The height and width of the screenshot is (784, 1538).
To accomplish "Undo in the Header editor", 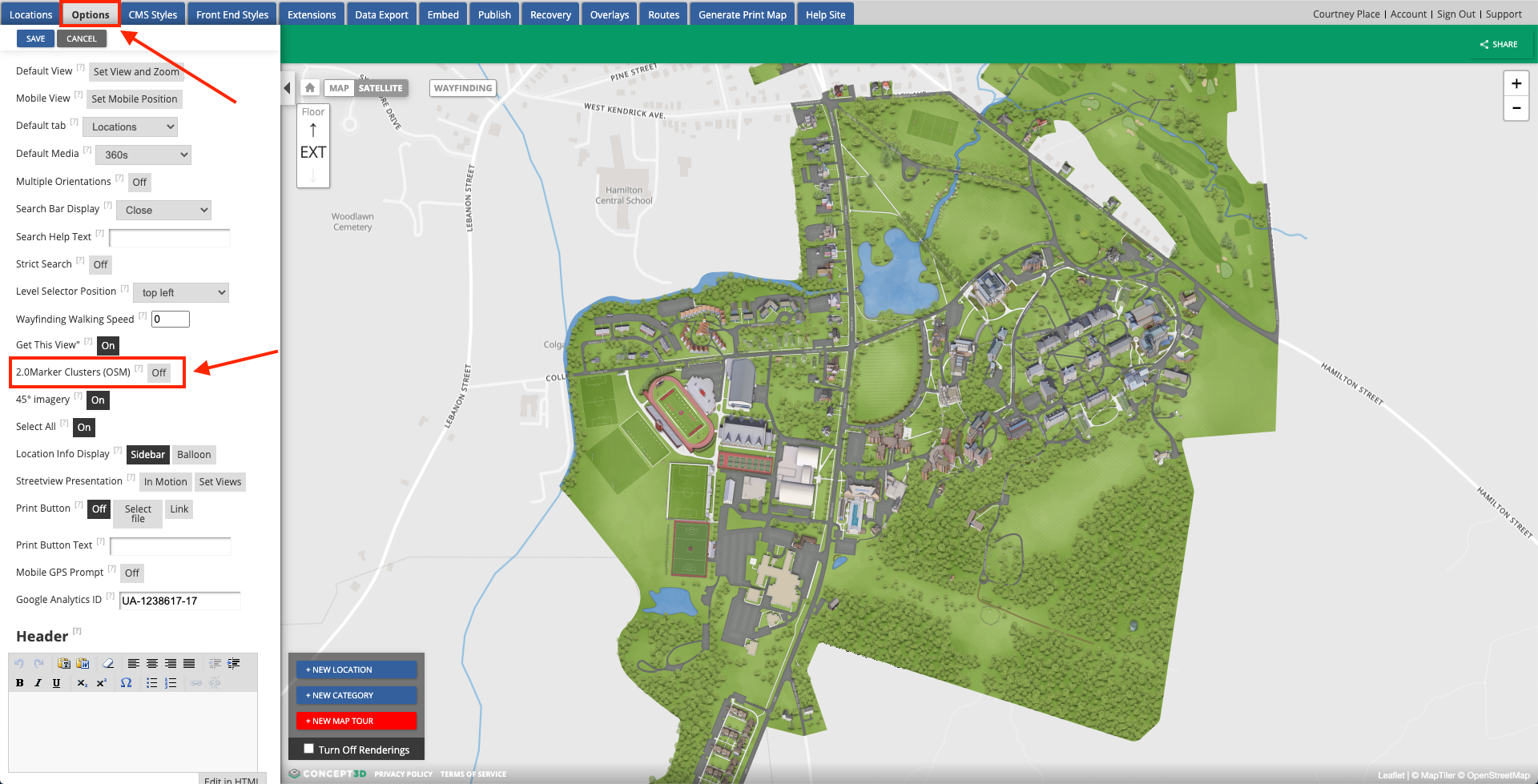I will tap(19, 663).
